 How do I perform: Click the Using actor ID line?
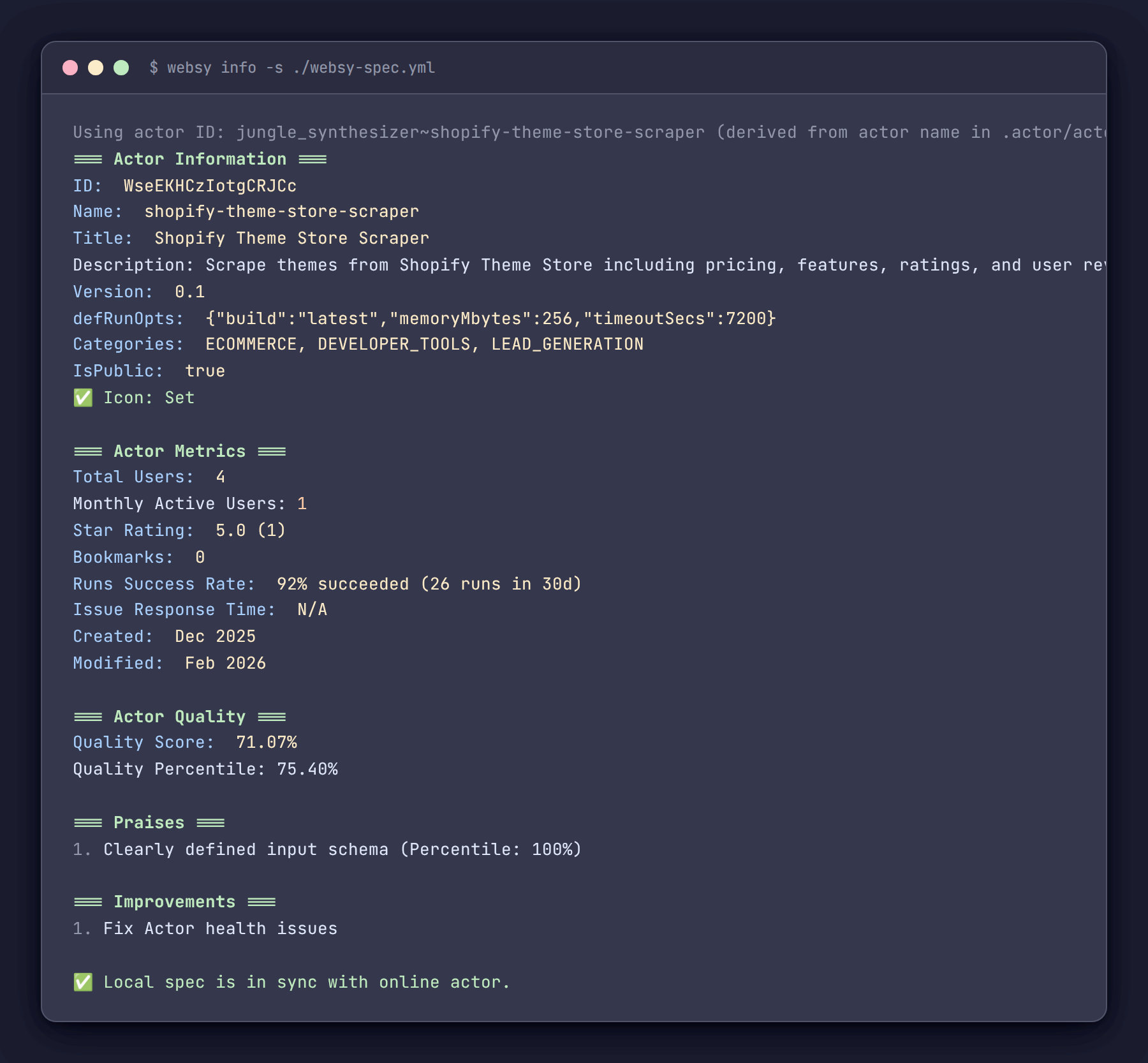(x=589, y=132)
